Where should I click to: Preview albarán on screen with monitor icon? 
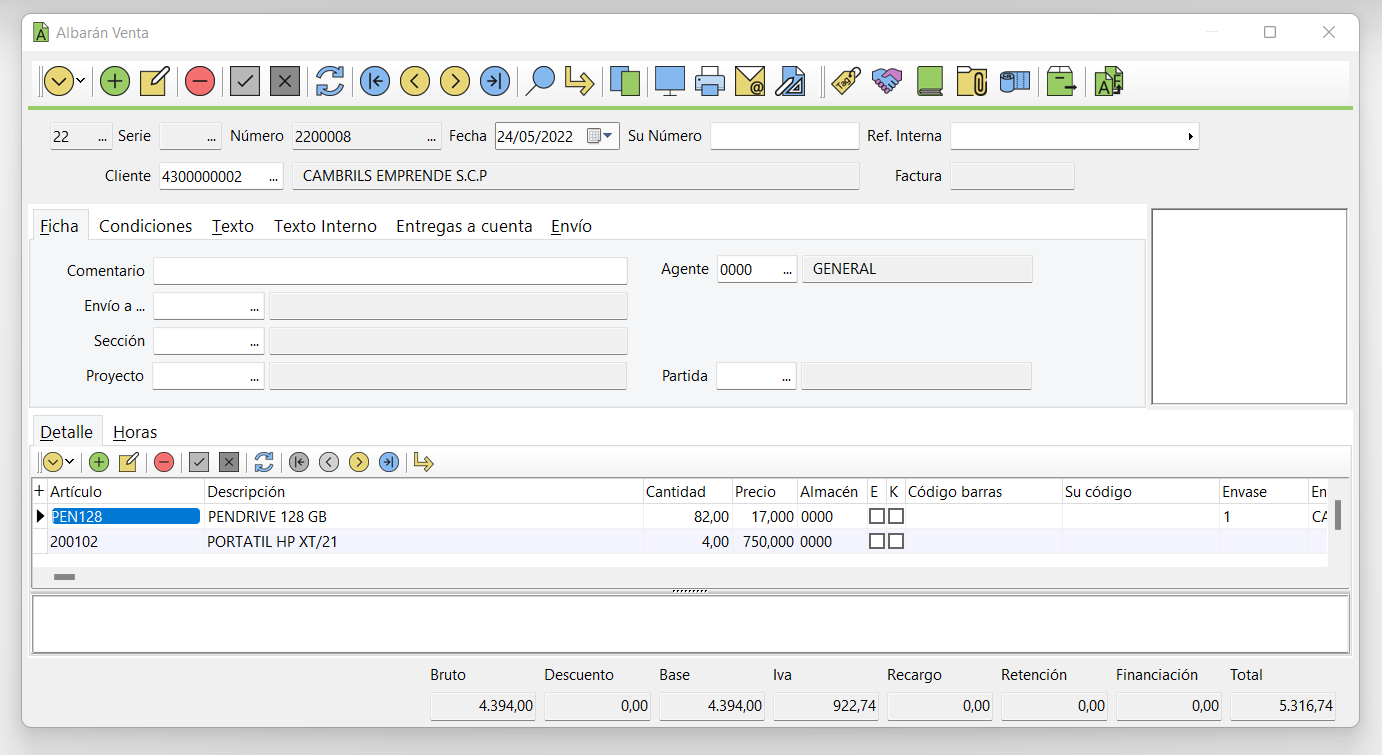point(669,81)
